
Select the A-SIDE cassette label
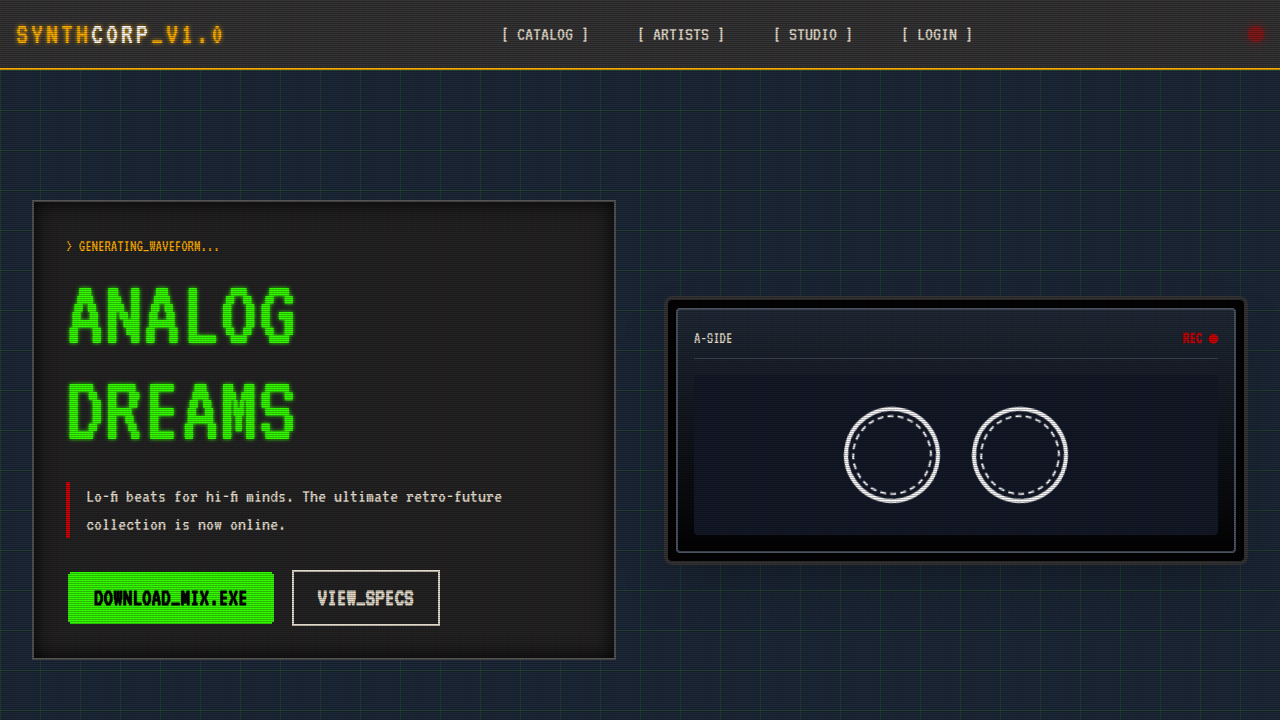click(x=713, y=339)
